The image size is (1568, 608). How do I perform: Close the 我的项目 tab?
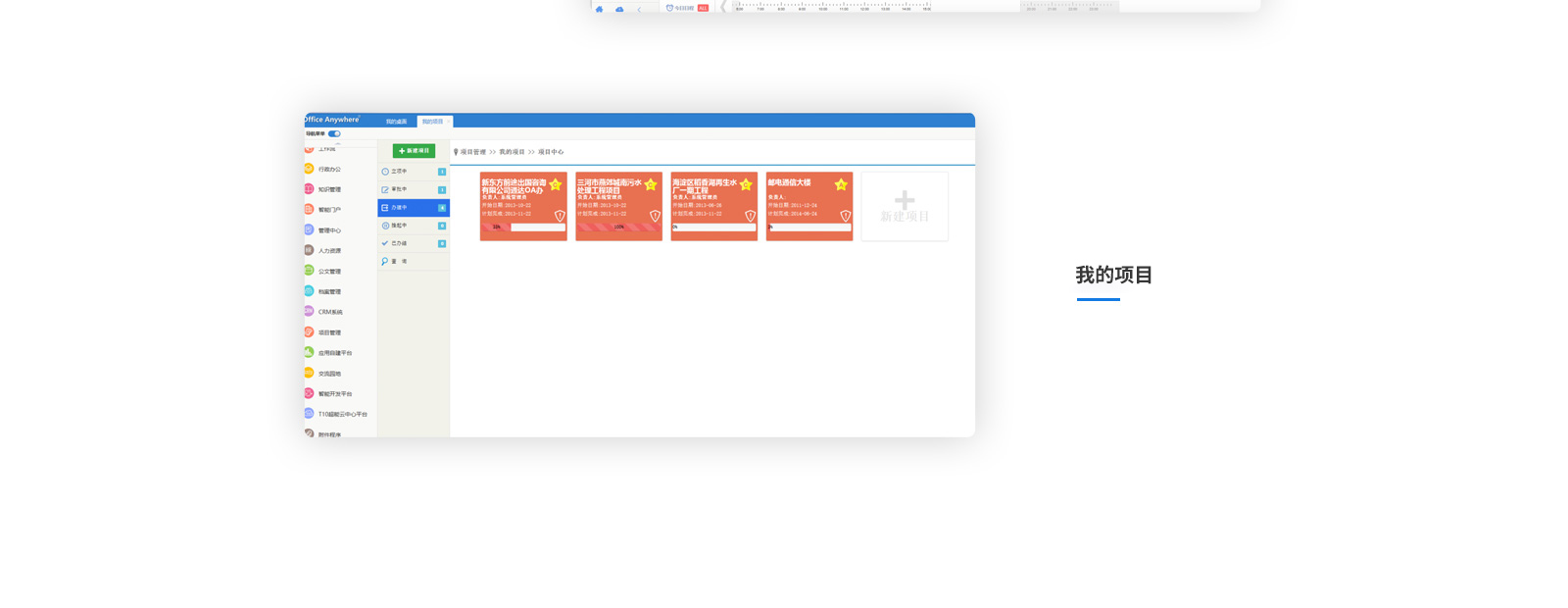449,122
